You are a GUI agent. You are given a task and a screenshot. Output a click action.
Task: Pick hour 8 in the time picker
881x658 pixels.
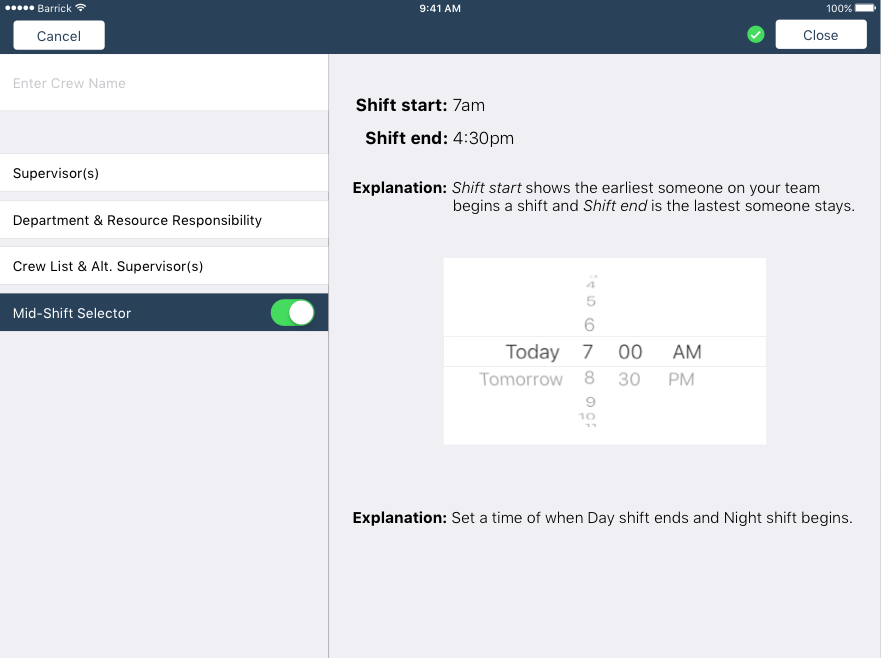(589, 379)
